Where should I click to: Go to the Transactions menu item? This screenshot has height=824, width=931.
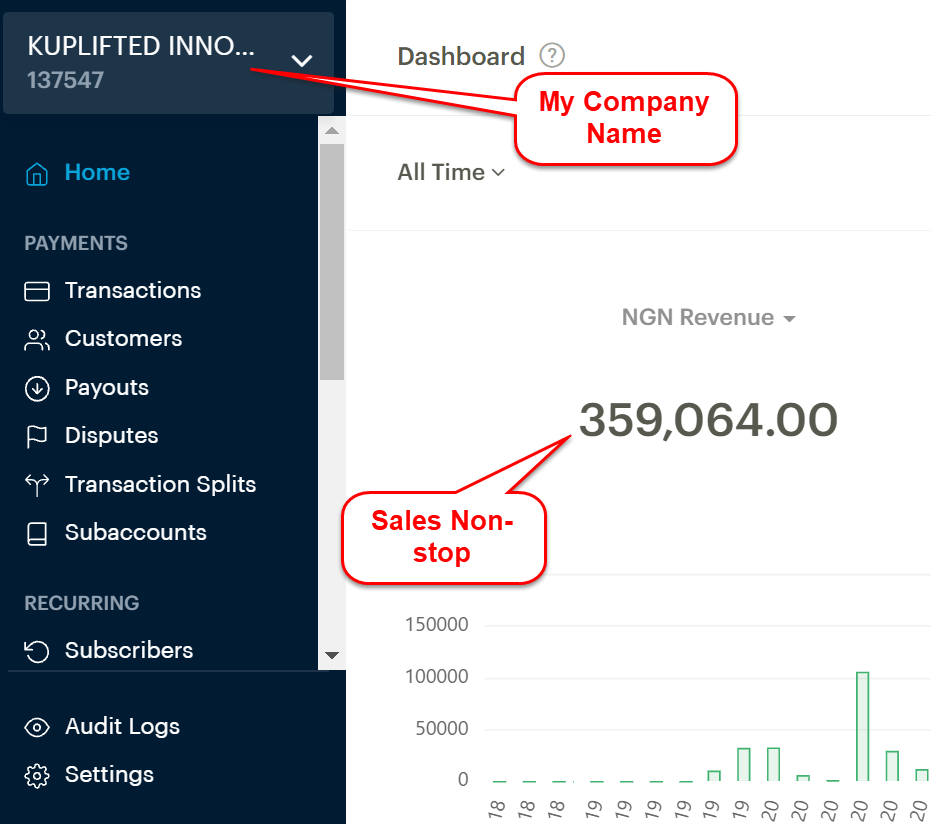[132, 291]
